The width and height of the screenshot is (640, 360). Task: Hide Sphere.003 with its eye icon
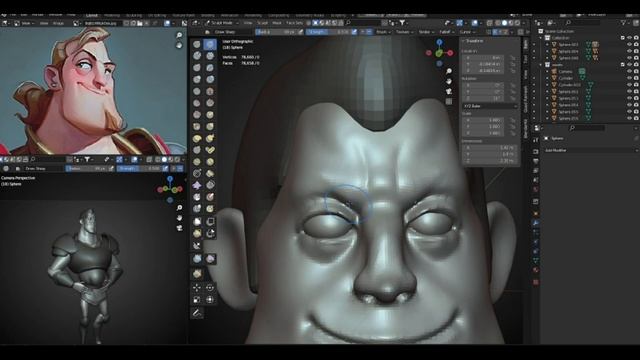(629, 44)
